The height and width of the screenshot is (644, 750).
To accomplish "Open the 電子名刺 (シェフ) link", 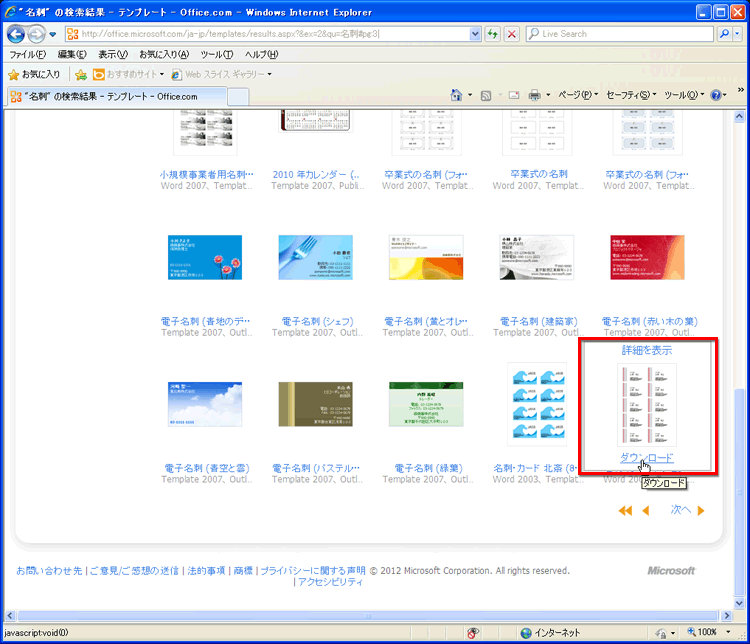I will point(317,322).
